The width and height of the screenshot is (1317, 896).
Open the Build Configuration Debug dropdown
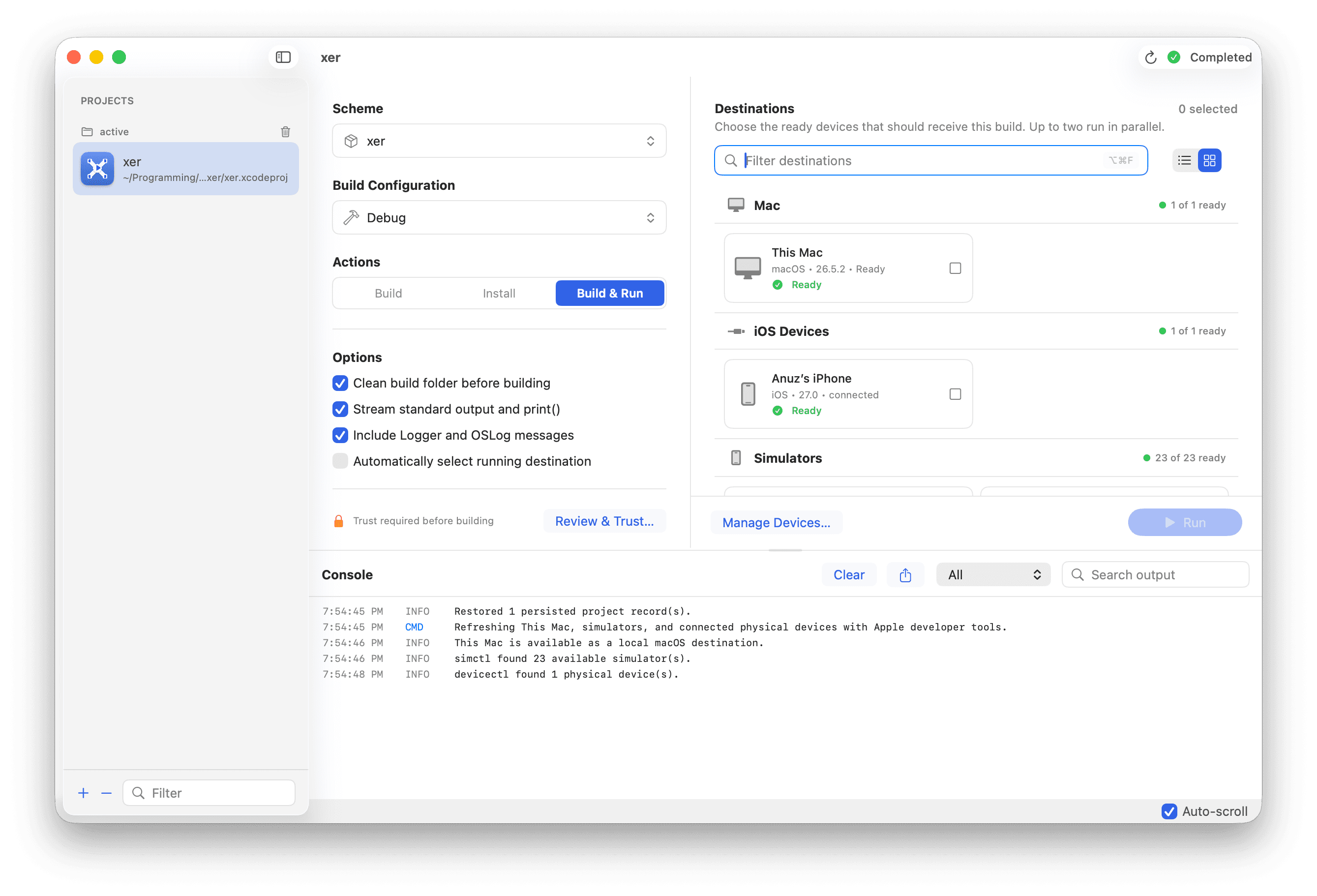(499, 218)
